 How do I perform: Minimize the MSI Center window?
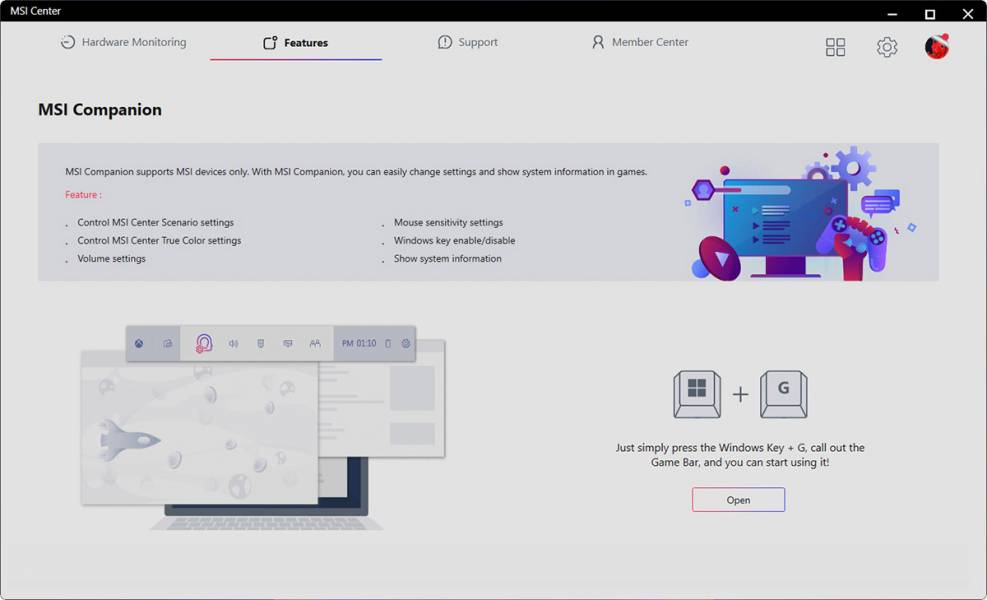(892, 14)
